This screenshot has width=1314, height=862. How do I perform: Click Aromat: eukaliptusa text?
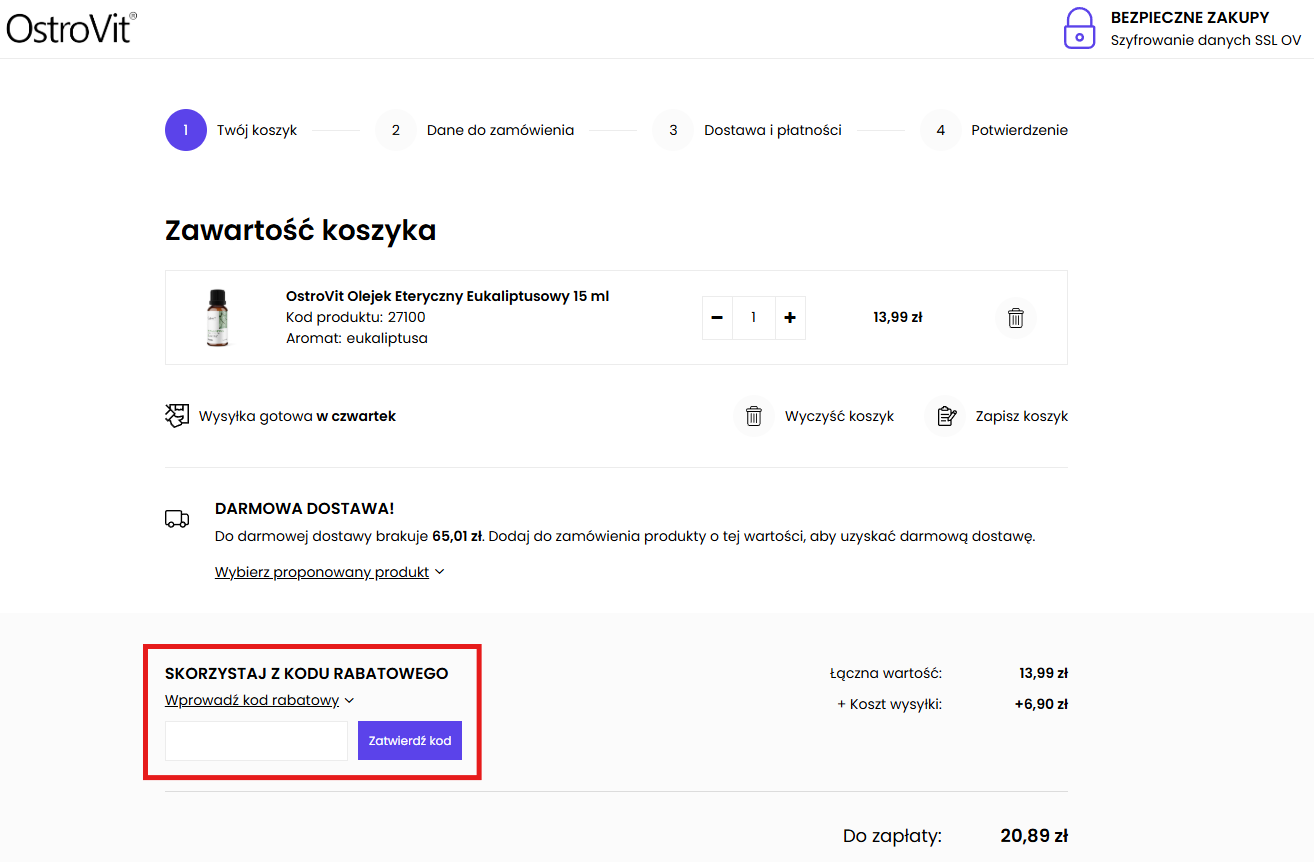tap(357, 338)
